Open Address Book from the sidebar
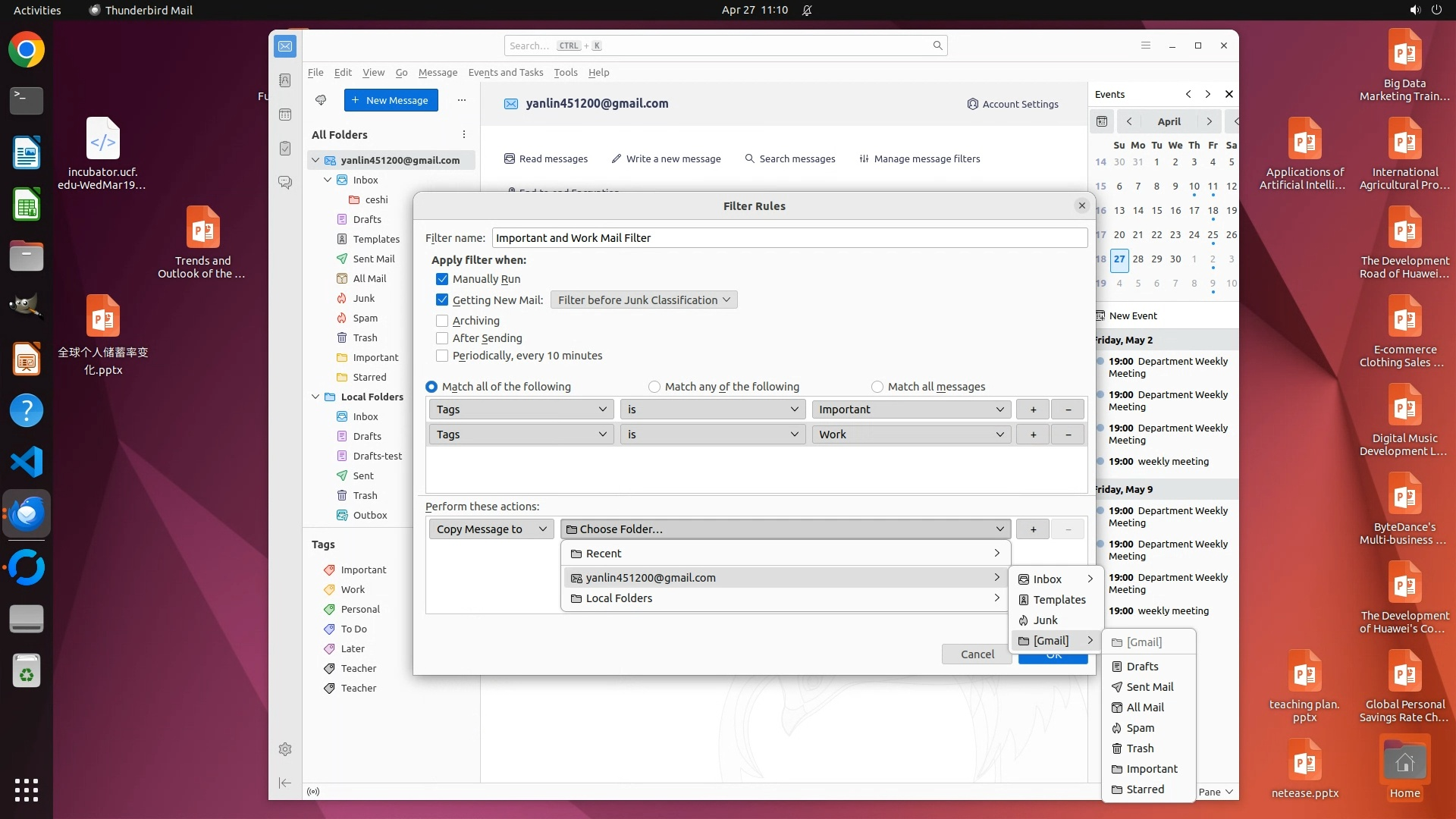Viewport: 1456px width, 819px height. pos(285,80)
